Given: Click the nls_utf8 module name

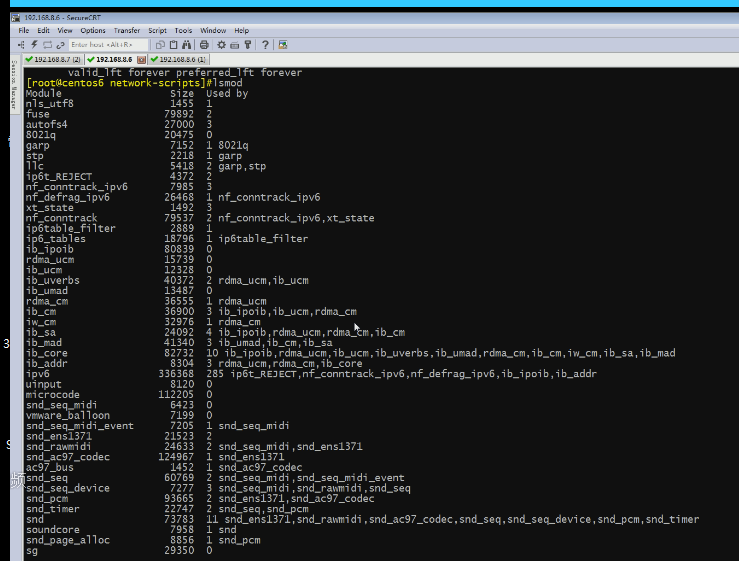Looking at the screenshot, I should pos(49,104).
